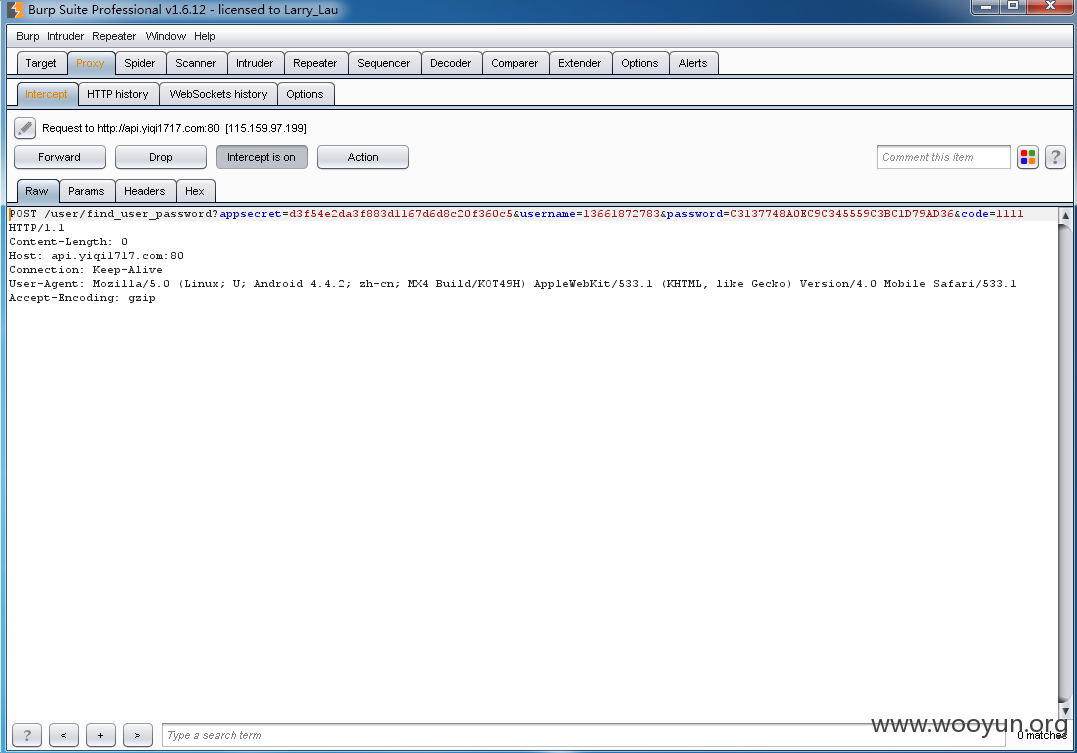Open the Repeater tool tab
1077x753 pixels.
click(x=315, y=63)
